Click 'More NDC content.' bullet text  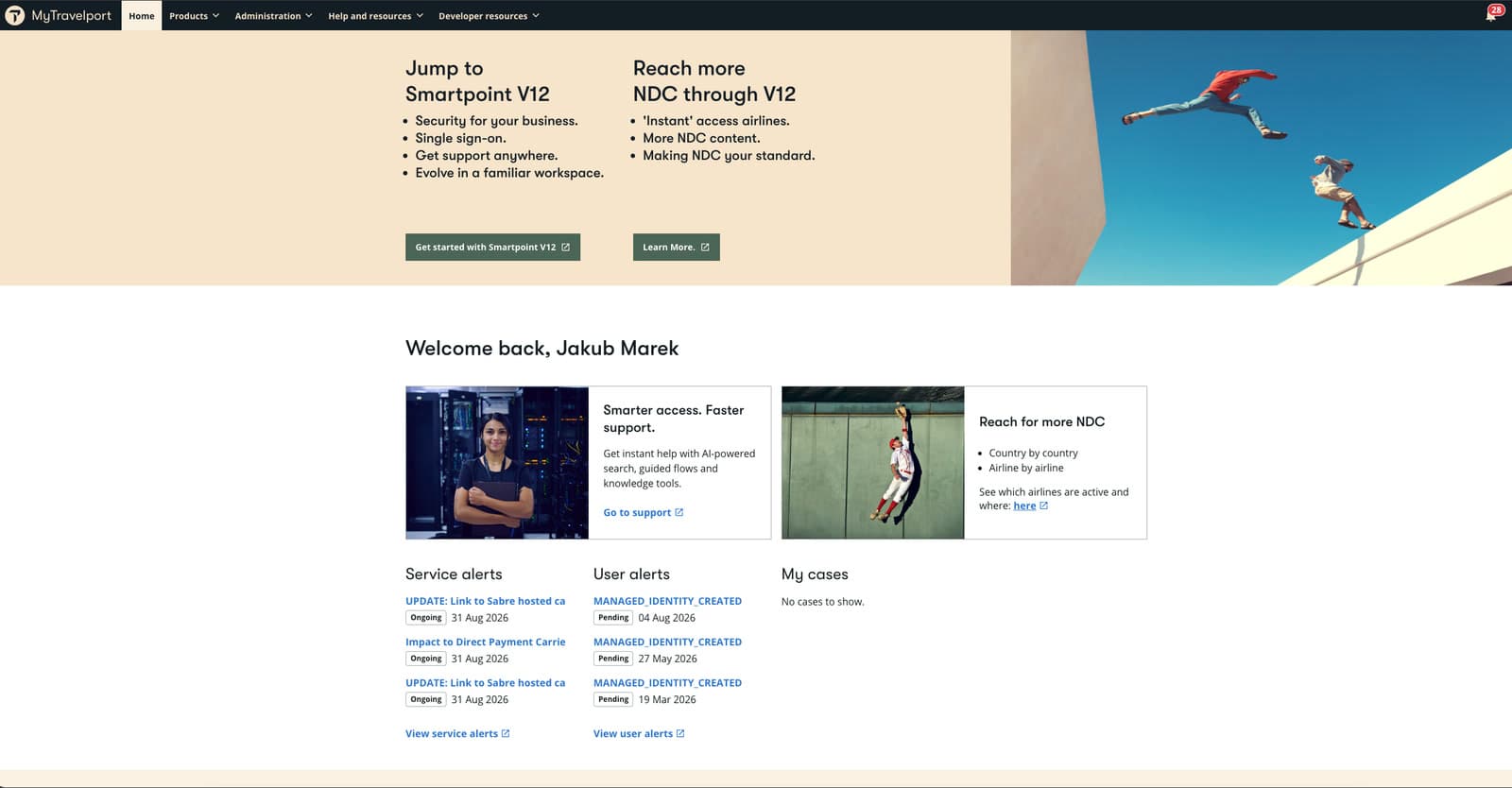click(702, 139)
